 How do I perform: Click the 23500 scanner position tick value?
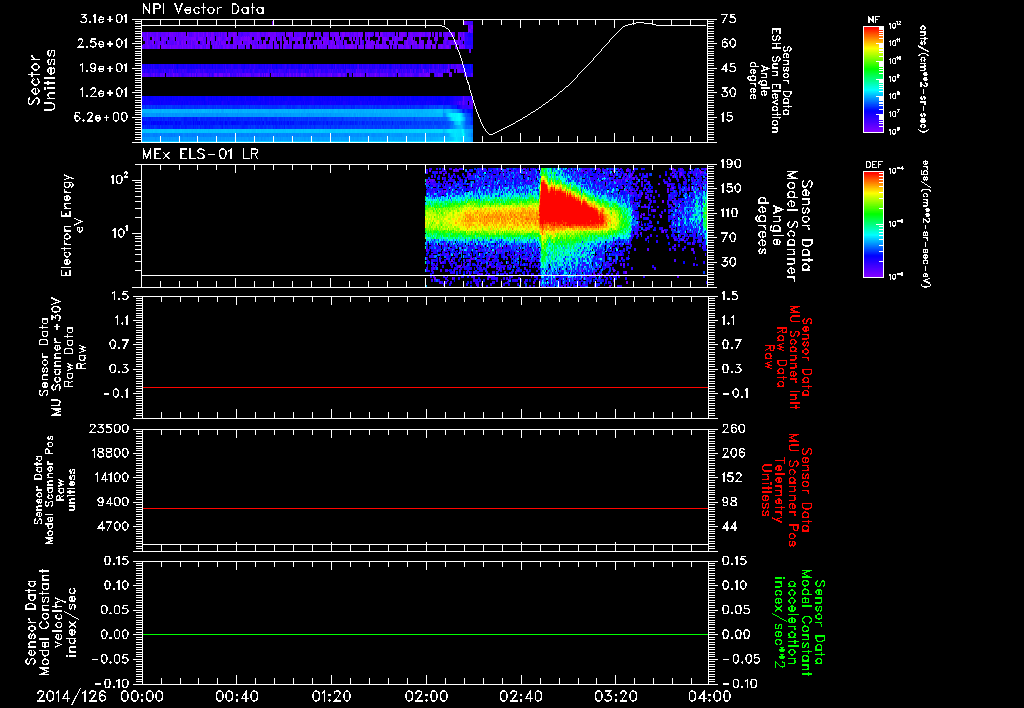(109, 428)
